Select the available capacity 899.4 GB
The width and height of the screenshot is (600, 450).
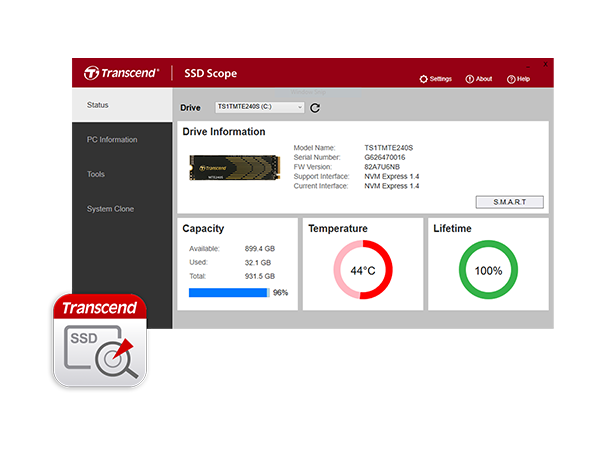260,249
